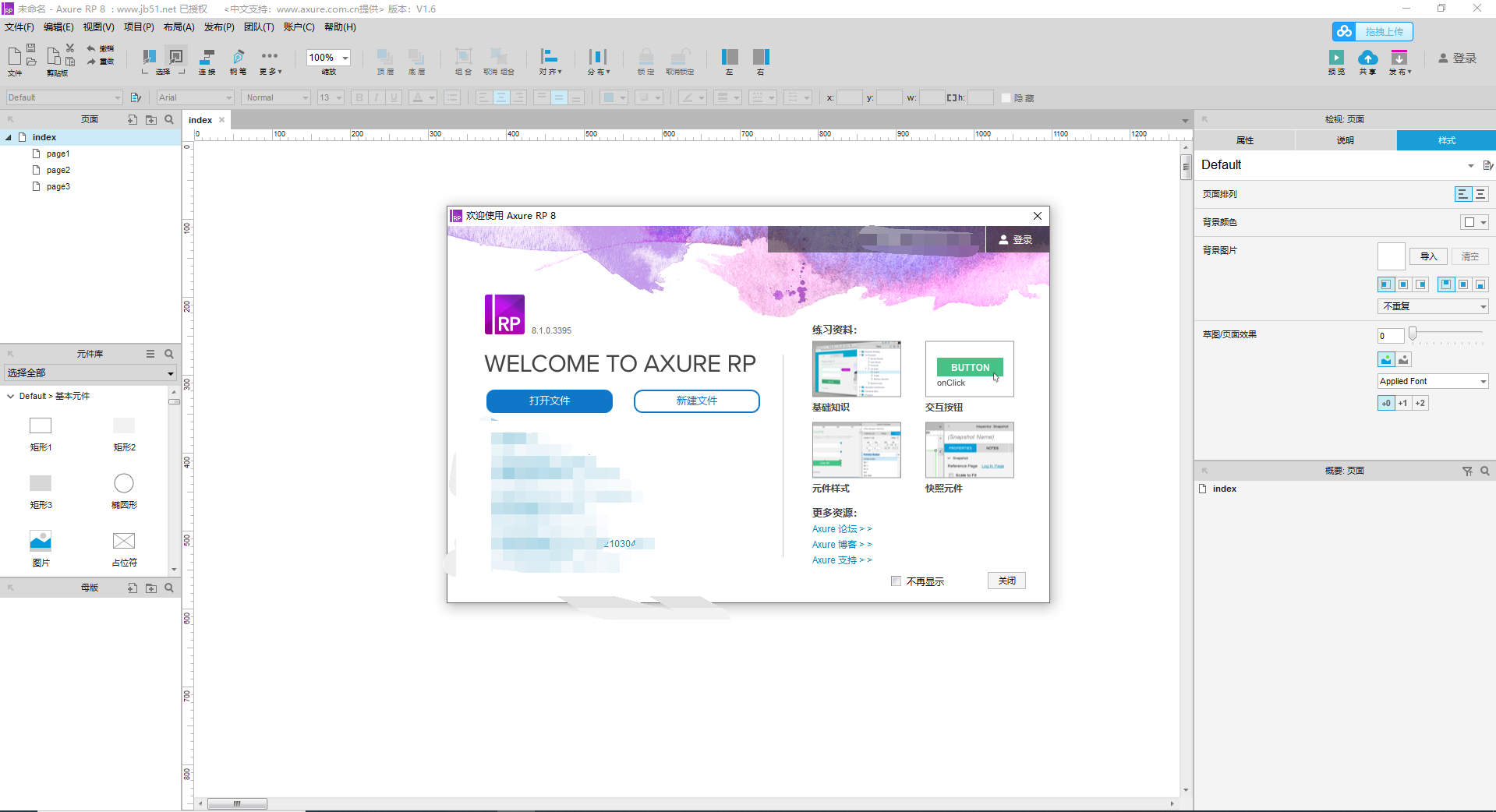The width and height of the screenshot is (1496, 812).
Task: Open the tab list dropdown arrow
Action: pyautogui.click(x=1185, y=121)
